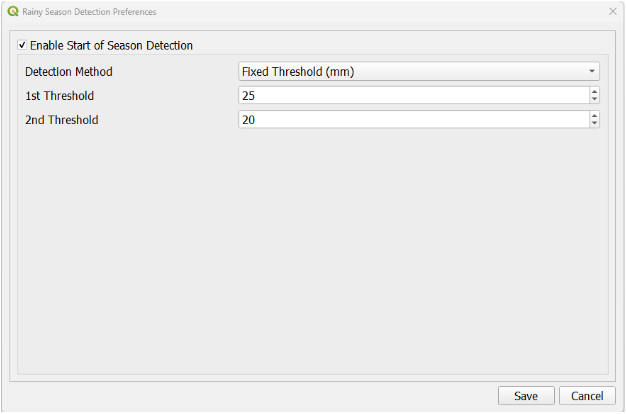Decrease the 2nd Threshold using down arrow

point(594,123)
